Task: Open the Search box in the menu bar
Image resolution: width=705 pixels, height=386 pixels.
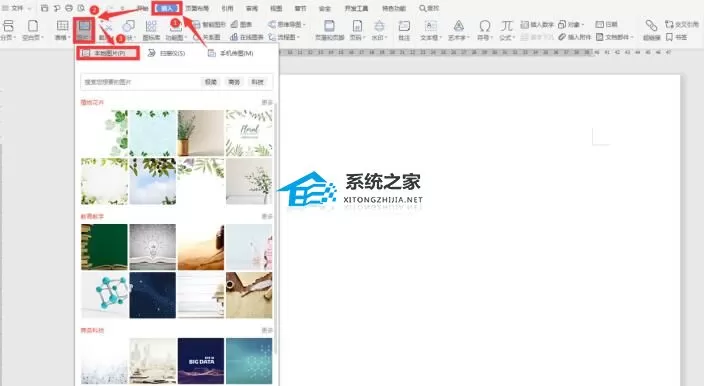Action: [x=429, y=8]
